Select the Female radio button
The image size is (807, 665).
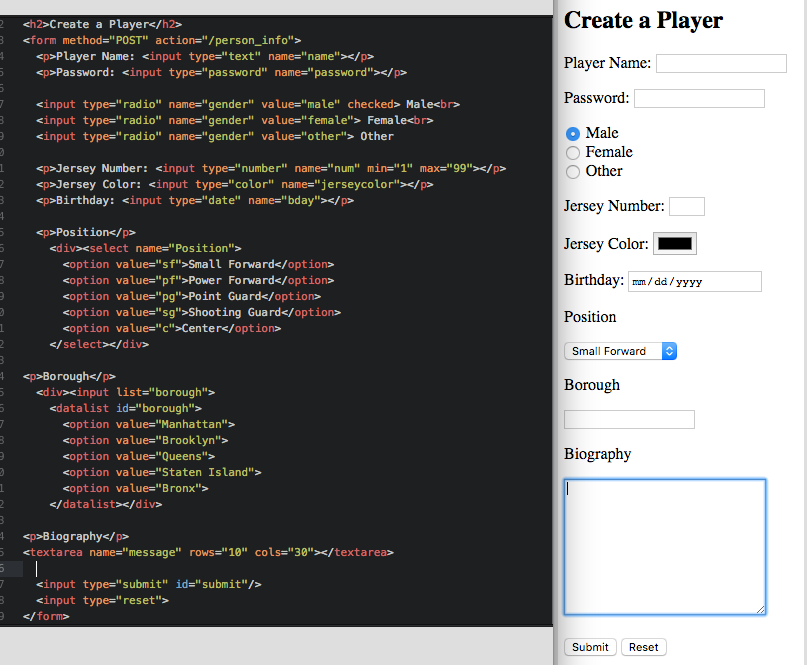coord(572,152)
